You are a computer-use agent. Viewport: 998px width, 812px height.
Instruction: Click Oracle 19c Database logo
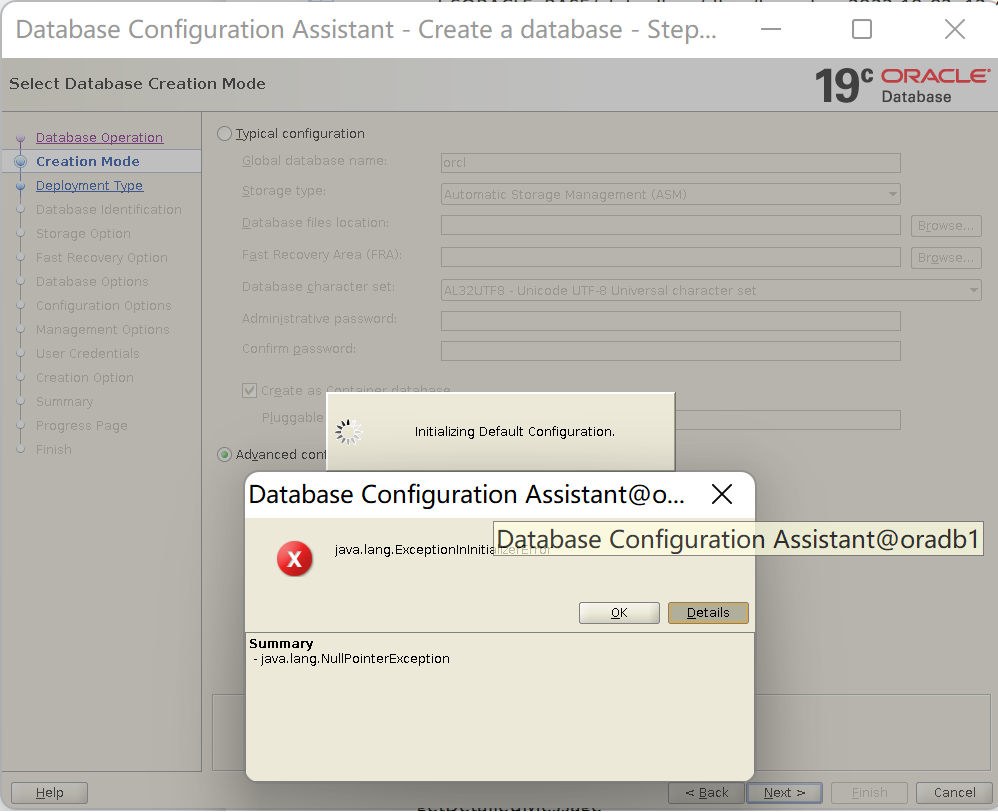point(903,86)
